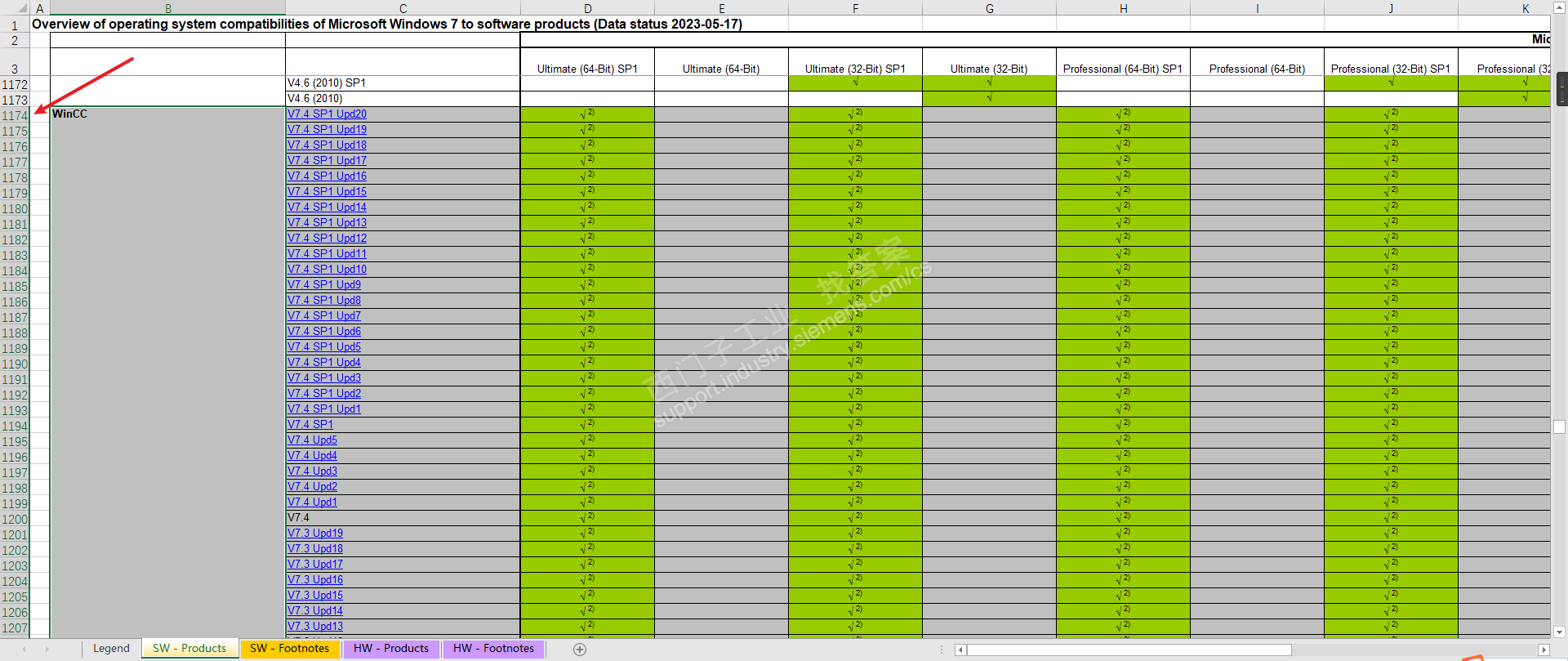Viewport: 1568px width, 661px height.
Task: Open the V7.4 SP1 Upd1 hyperlink
Action: tap(324, 409)
